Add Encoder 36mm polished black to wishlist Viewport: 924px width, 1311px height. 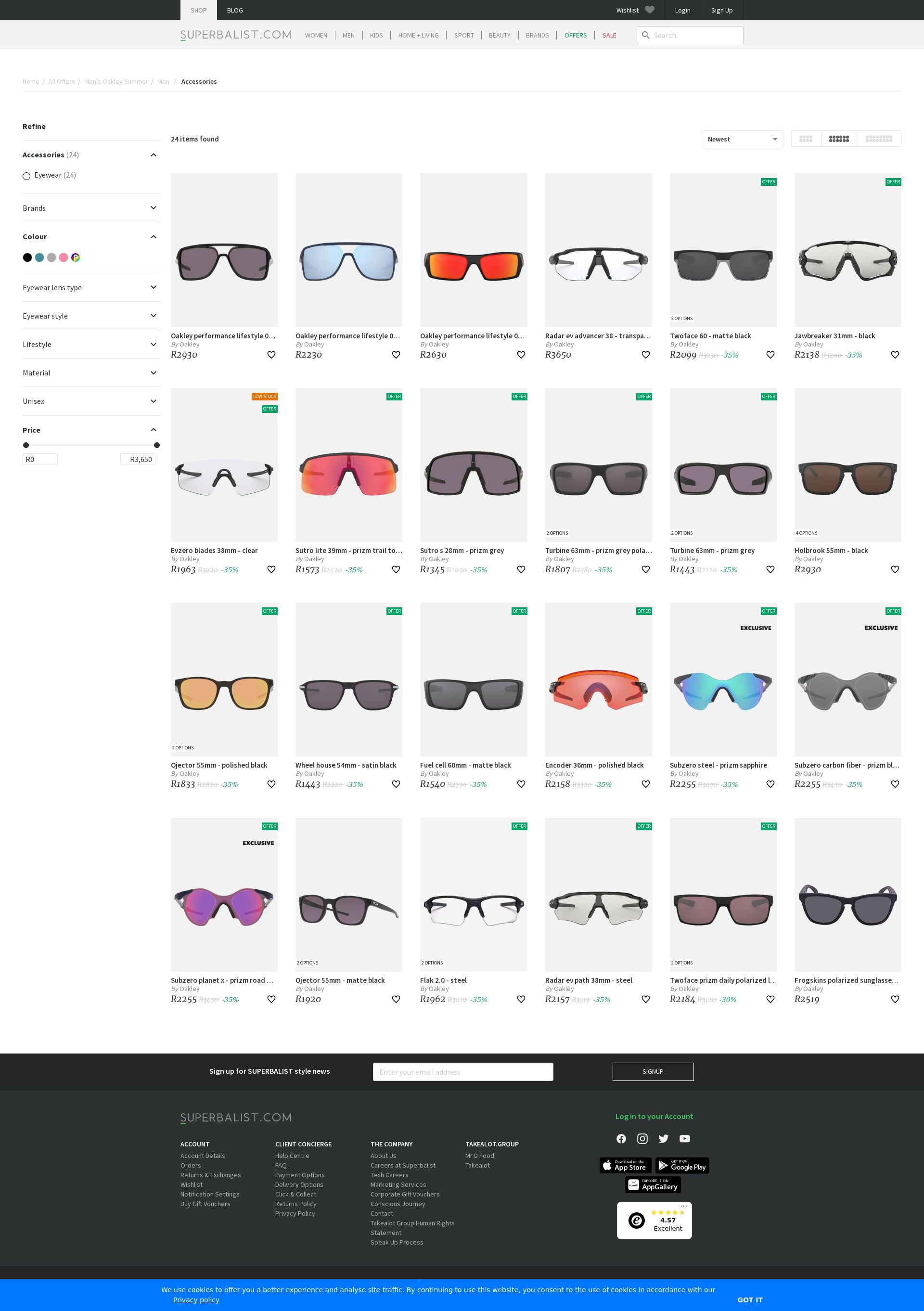click(646, 784)
